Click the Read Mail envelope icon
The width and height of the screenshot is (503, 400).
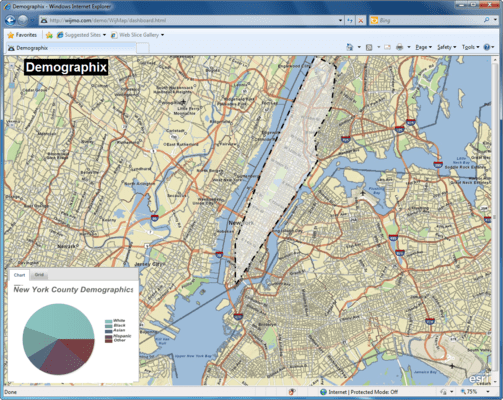(x=387, y=47)
